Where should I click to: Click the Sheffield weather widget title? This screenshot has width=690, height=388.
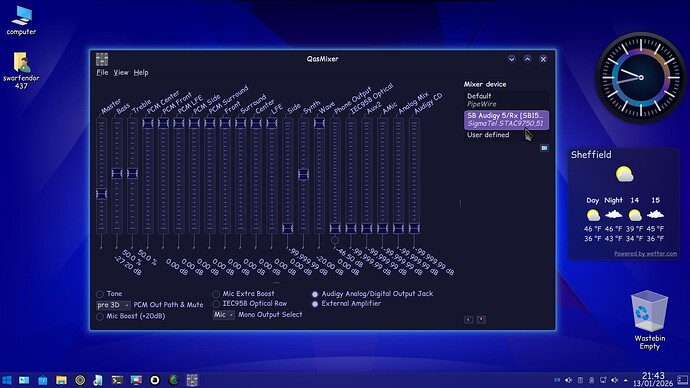pos(591,155)
